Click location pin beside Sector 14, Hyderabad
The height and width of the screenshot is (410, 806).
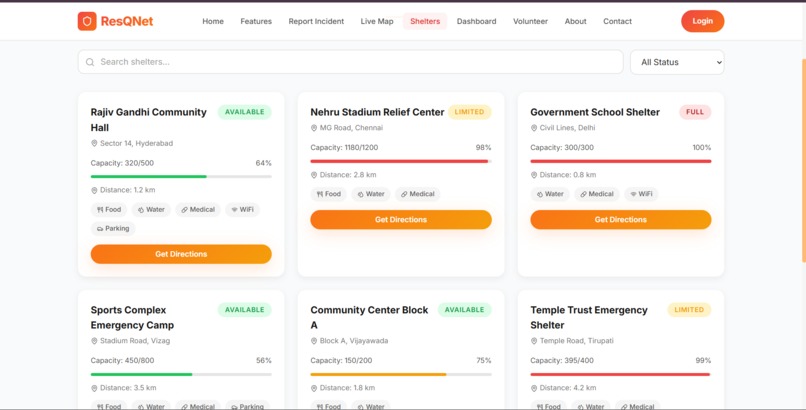(94, 143)
